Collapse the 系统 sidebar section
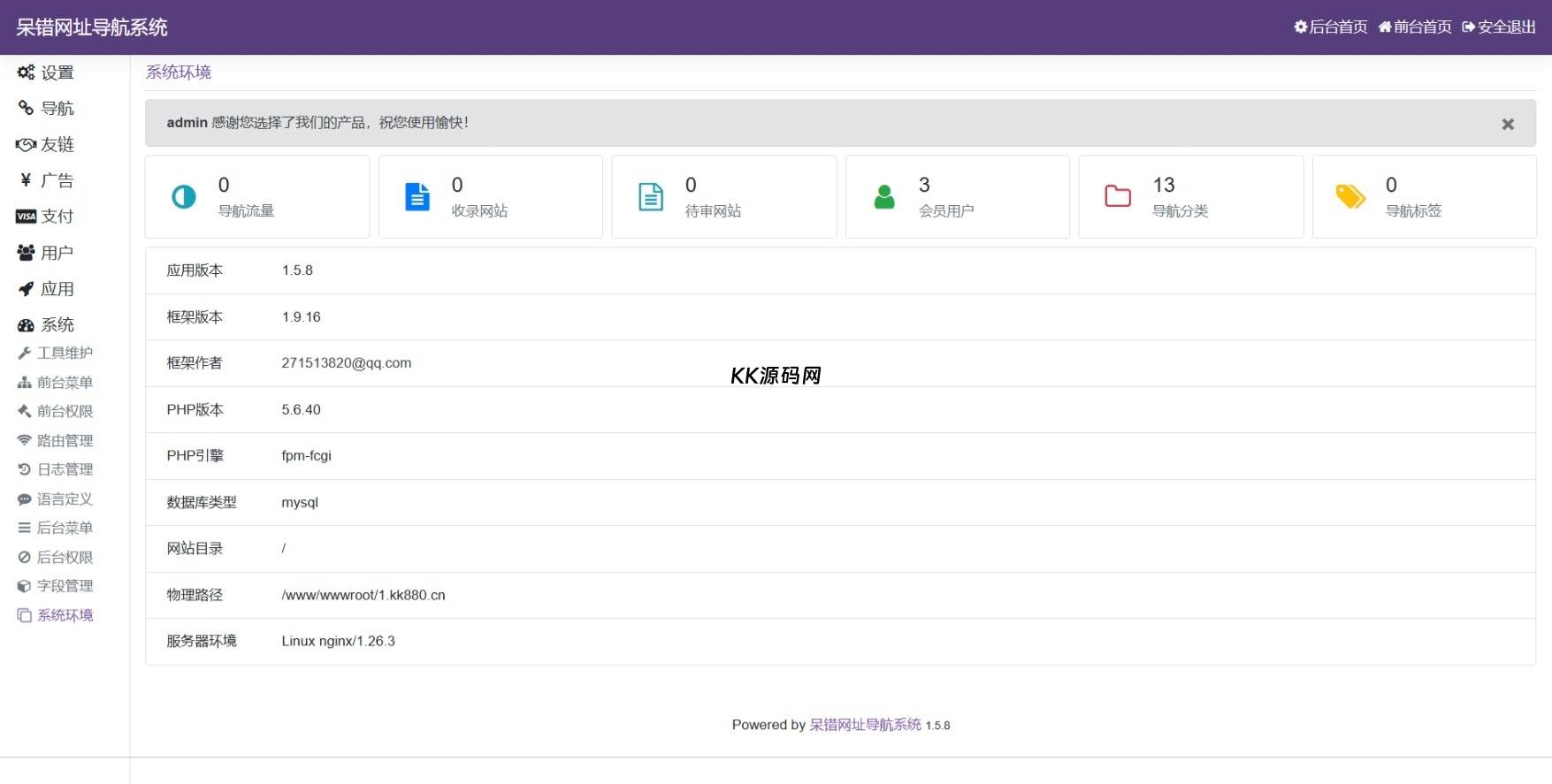The image size is (1552, 784). (57, 325)
